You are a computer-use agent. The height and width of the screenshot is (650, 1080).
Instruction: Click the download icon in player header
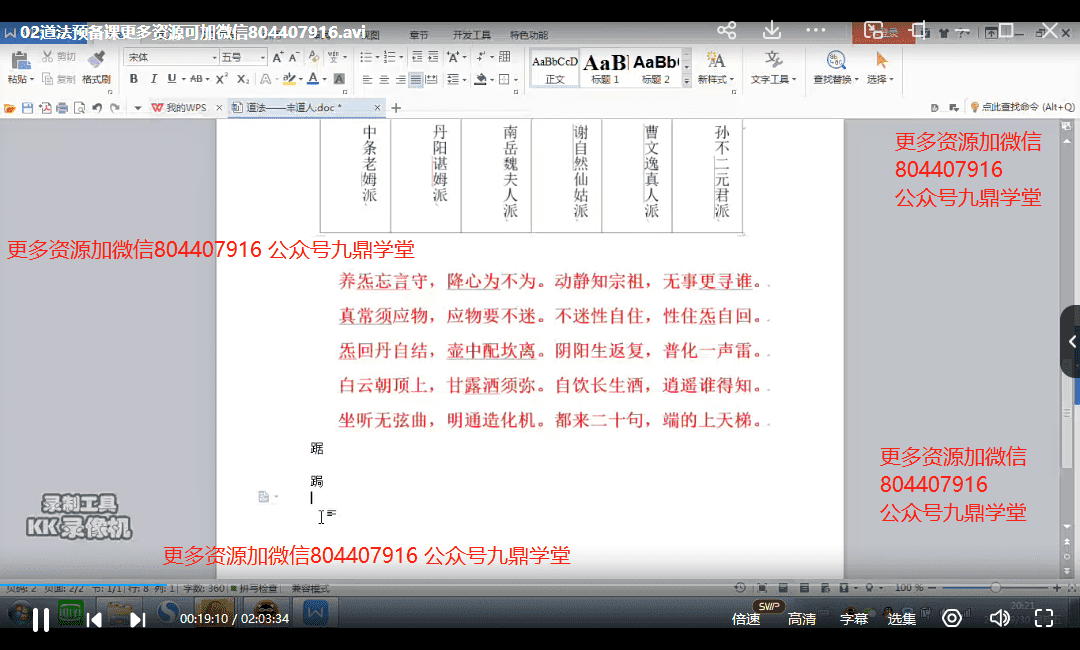pyautogui.click(x=770, y=30)
